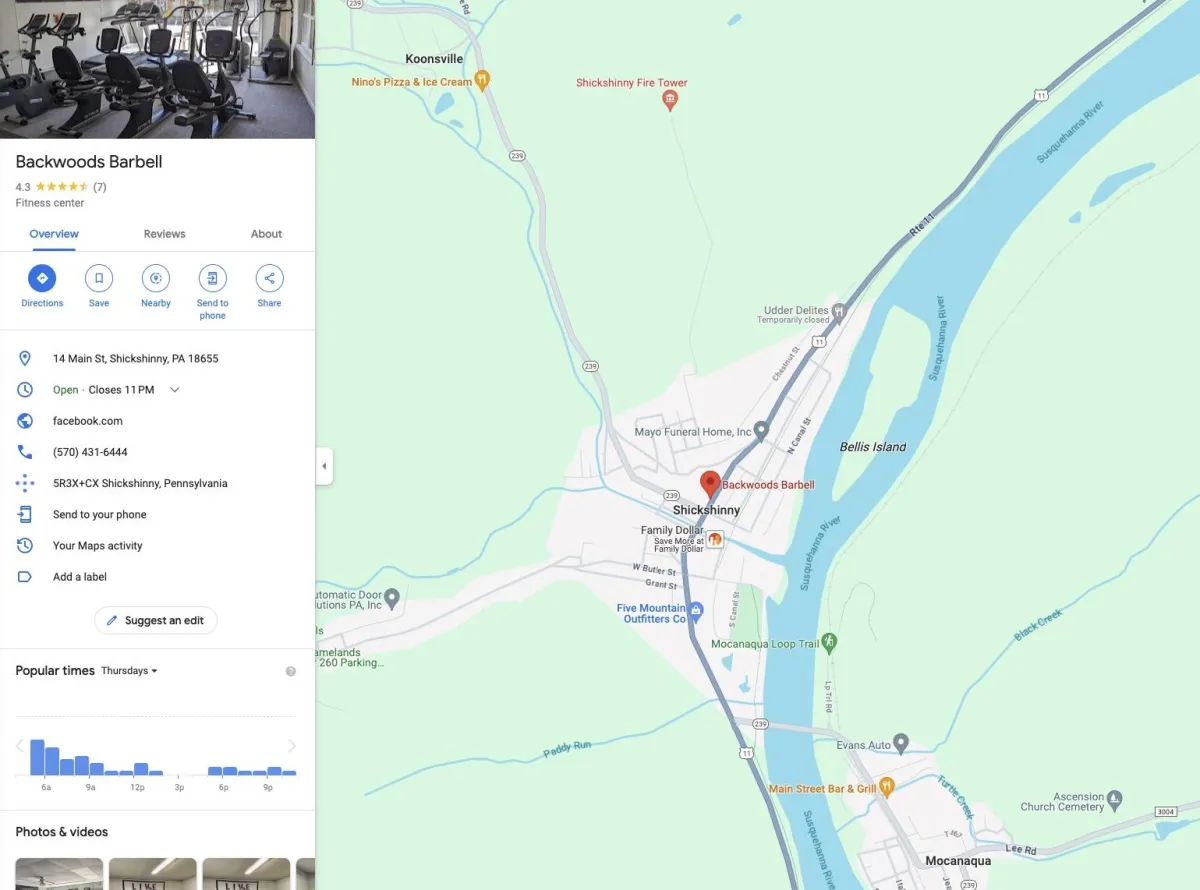The width and height of the screenshot is (1200, 890).
Task: Click Your Maps activity text
Action: click(x=97, y=546)
